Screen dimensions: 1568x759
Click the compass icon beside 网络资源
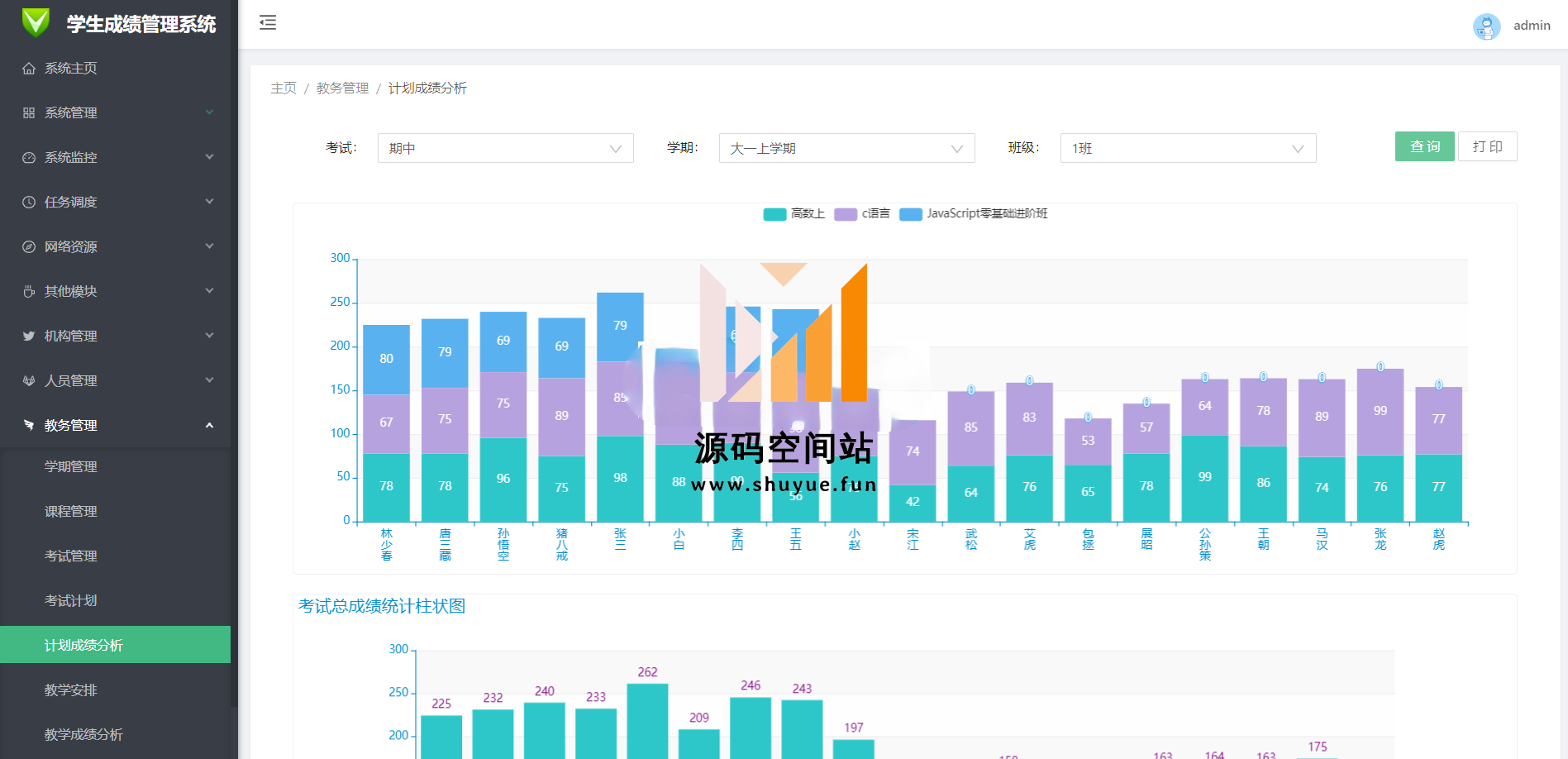[29, 247]
